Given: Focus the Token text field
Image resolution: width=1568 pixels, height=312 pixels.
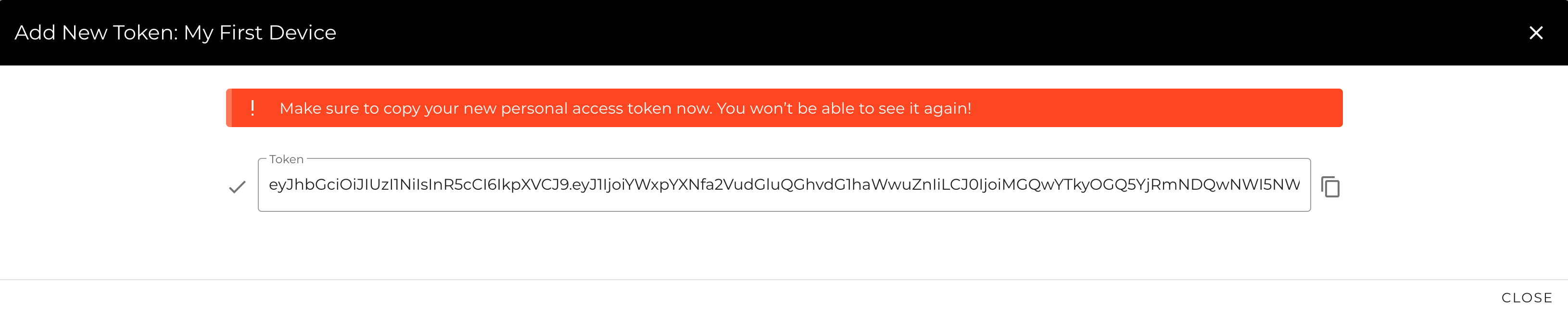Looking at the screenshot, I should coord(784,184).
